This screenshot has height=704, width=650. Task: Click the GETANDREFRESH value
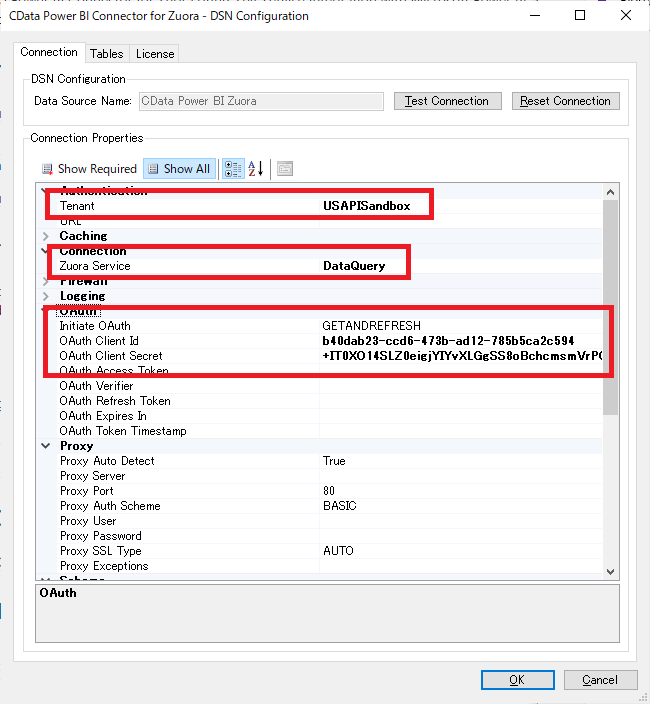(371, 326)
